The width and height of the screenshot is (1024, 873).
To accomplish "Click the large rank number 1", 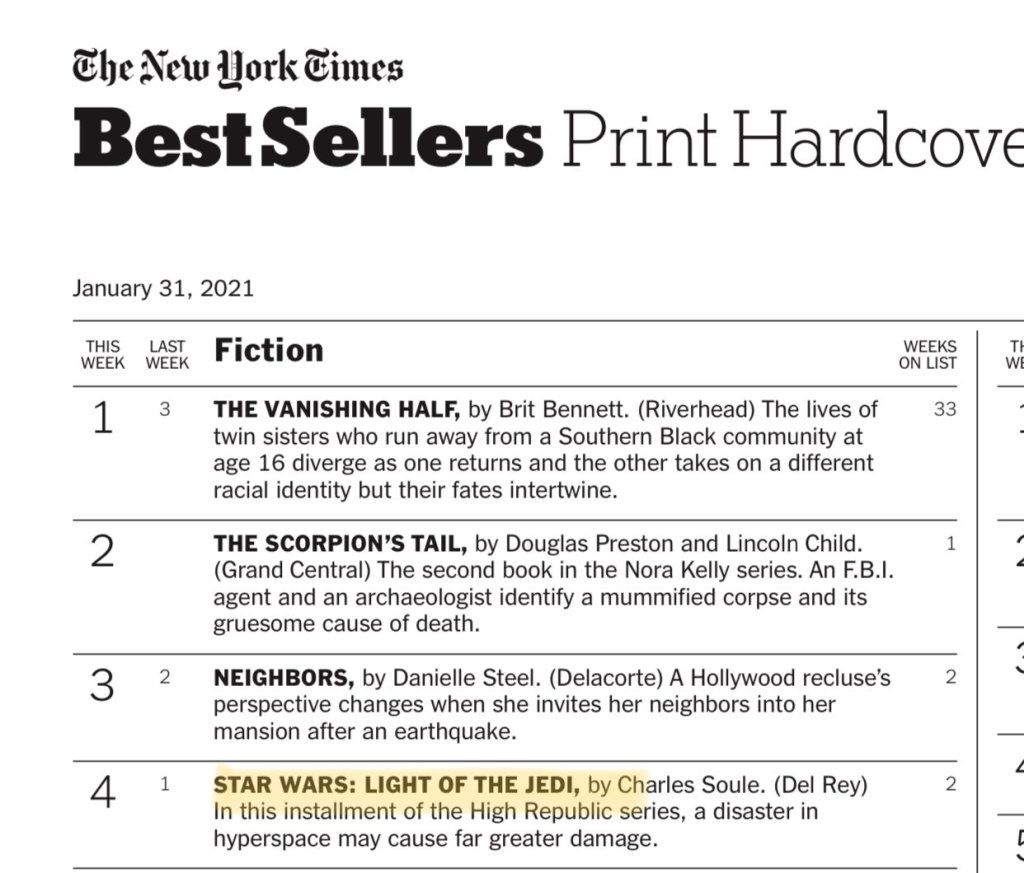I will 102,418.
